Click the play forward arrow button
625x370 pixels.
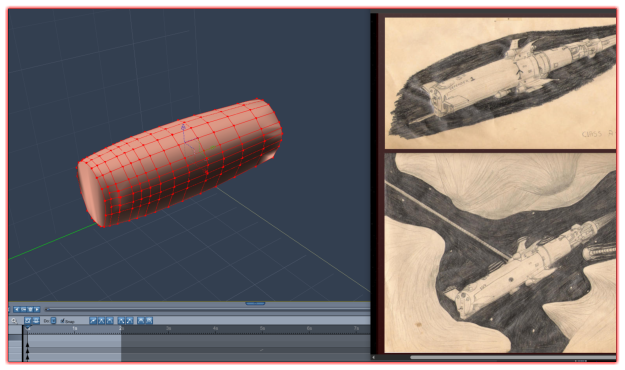click(x=37, y=309)
